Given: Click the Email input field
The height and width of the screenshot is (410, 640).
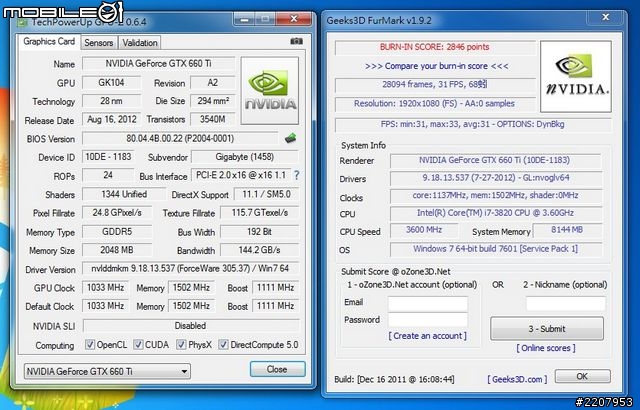Looking at the screenshot, I should [x=427, y=304].
